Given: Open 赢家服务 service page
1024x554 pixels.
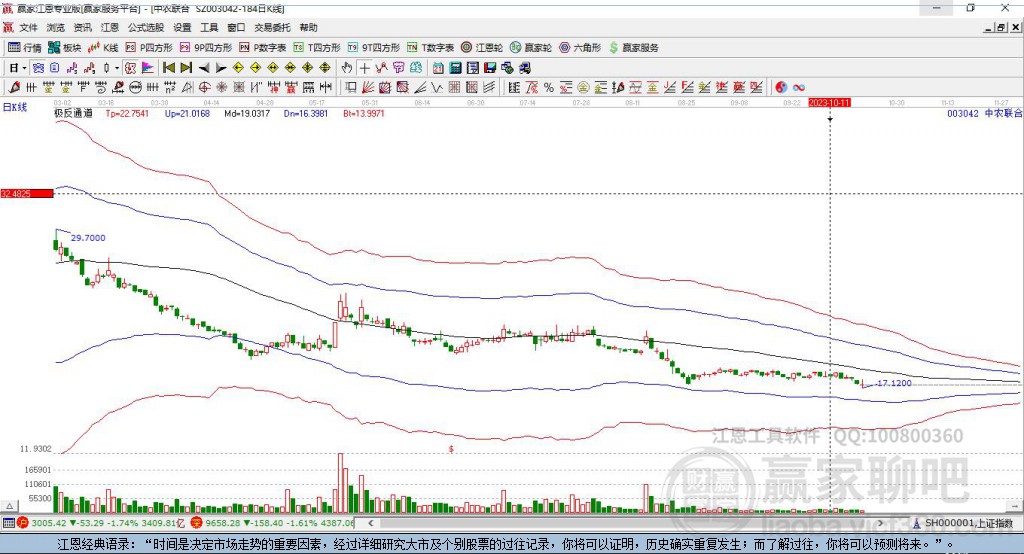Looking at the screenshot, I should click(x=633, y=48).
